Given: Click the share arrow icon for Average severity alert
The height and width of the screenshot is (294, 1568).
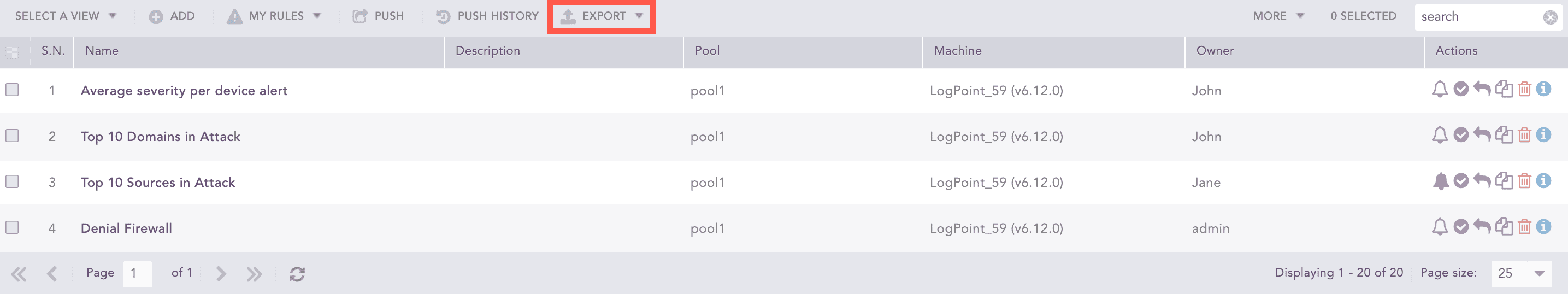Looking at the screenshot, I should point(1482,90).
